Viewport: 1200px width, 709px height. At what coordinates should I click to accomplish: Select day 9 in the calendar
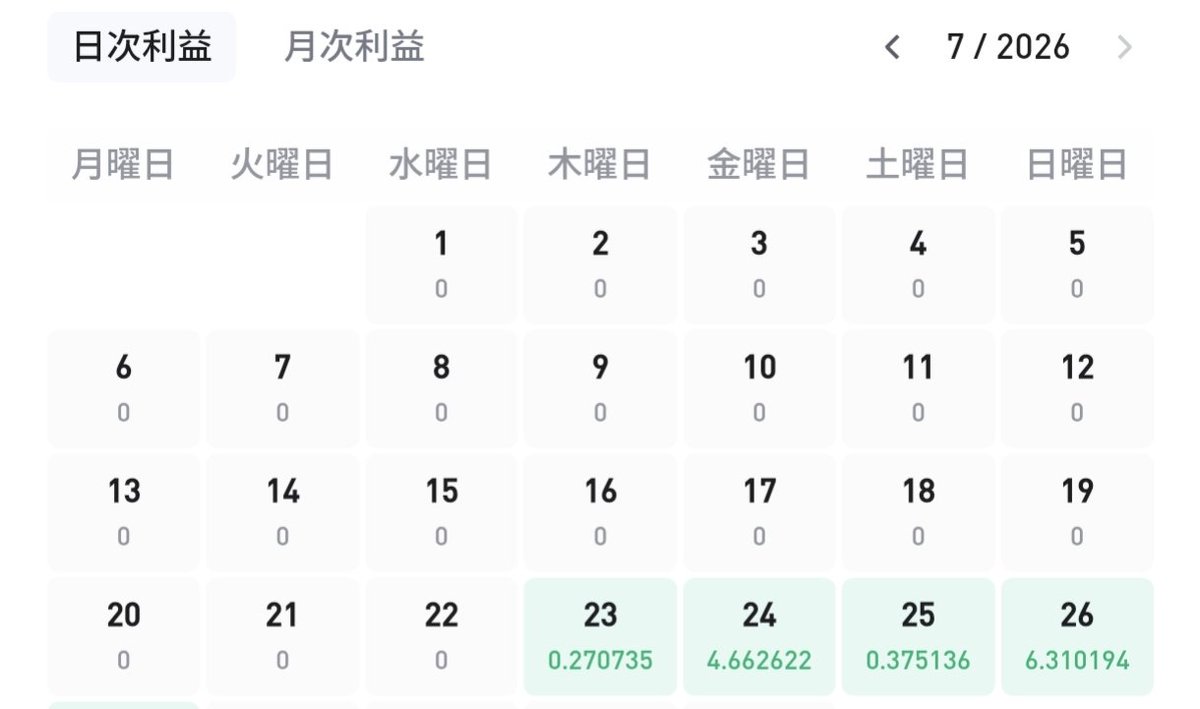[x=600, y=389]
